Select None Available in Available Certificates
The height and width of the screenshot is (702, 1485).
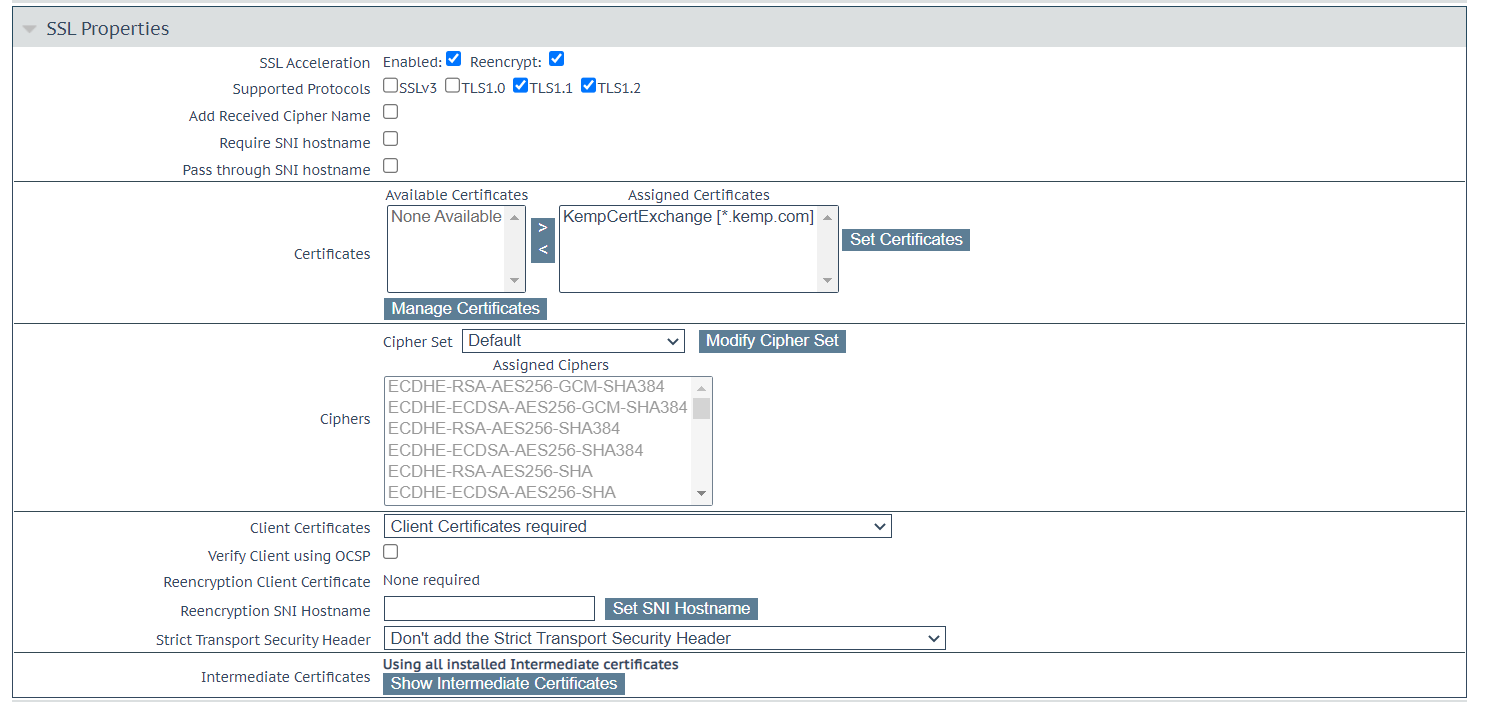[446, 217]
